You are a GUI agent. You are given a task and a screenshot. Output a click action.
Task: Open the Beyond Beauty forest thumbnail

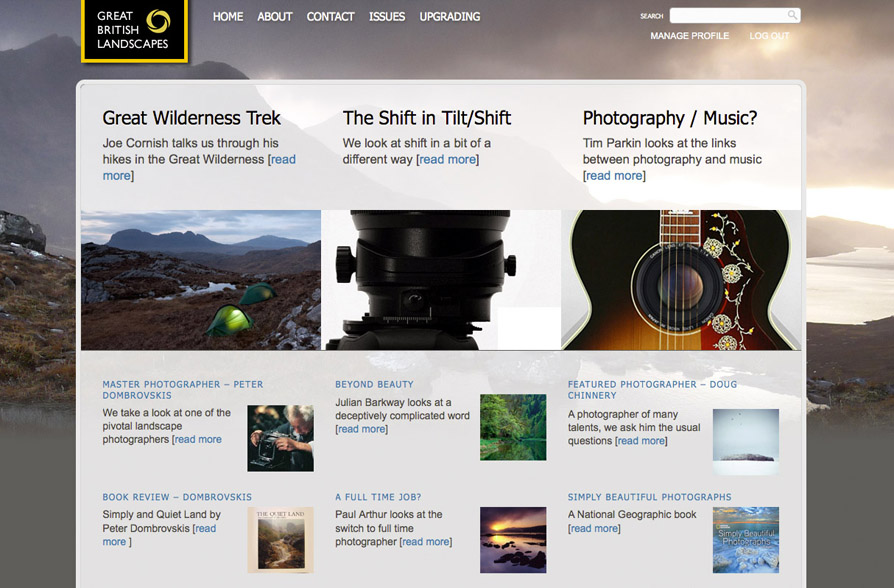pos(513,427)
